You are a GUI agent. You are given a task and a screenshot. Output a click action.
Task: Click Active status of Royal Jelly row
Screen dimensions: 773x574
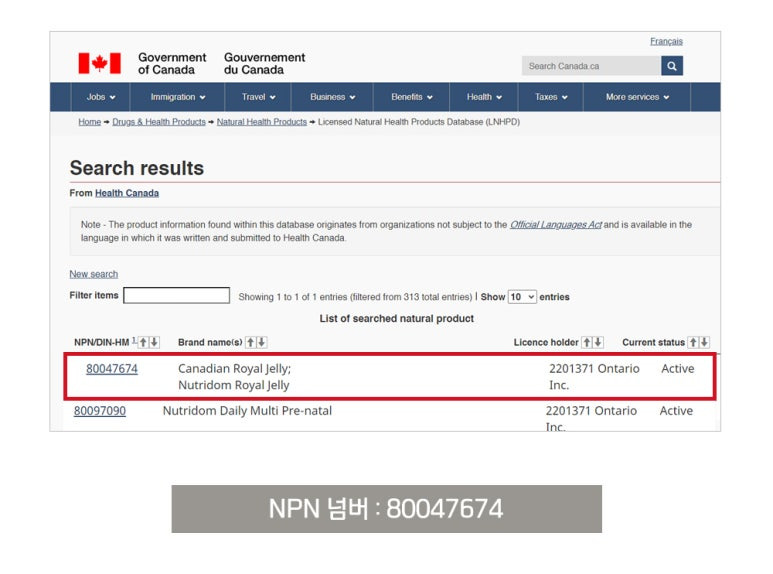click(677, 369)
